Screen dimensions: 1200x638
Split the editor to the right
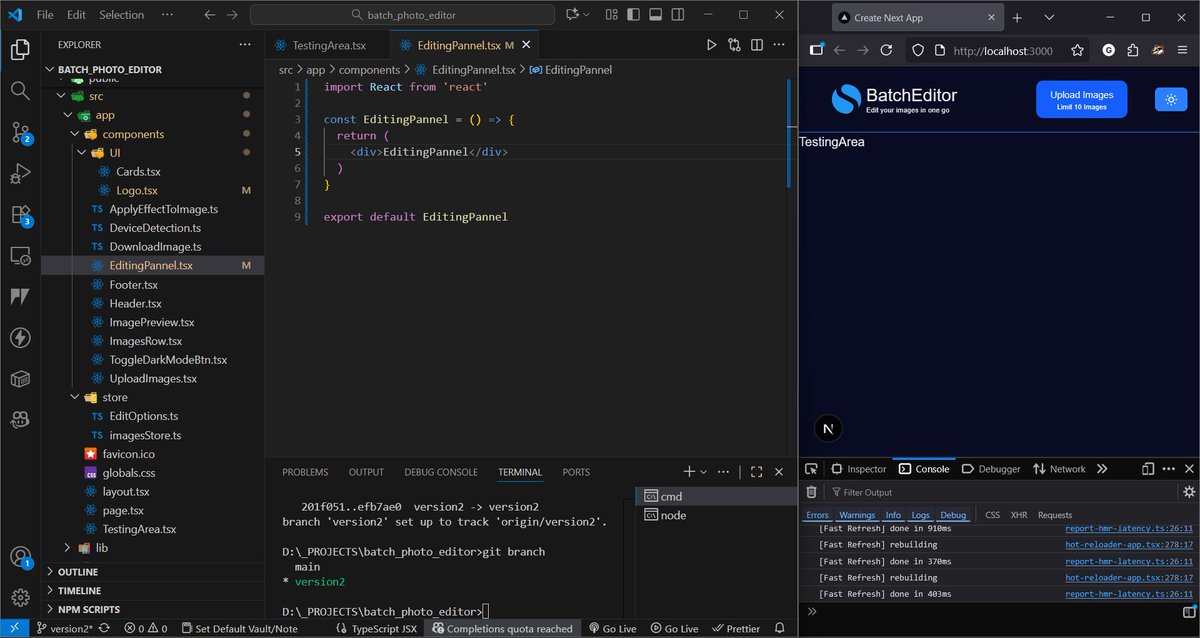coord(757,45)
